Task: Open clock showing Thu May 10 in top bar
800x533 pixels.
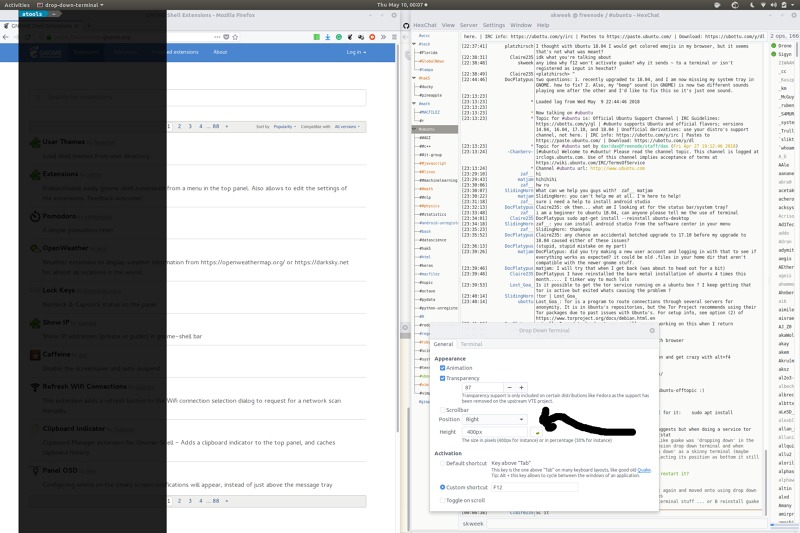Action: click(x=402, y=5)
